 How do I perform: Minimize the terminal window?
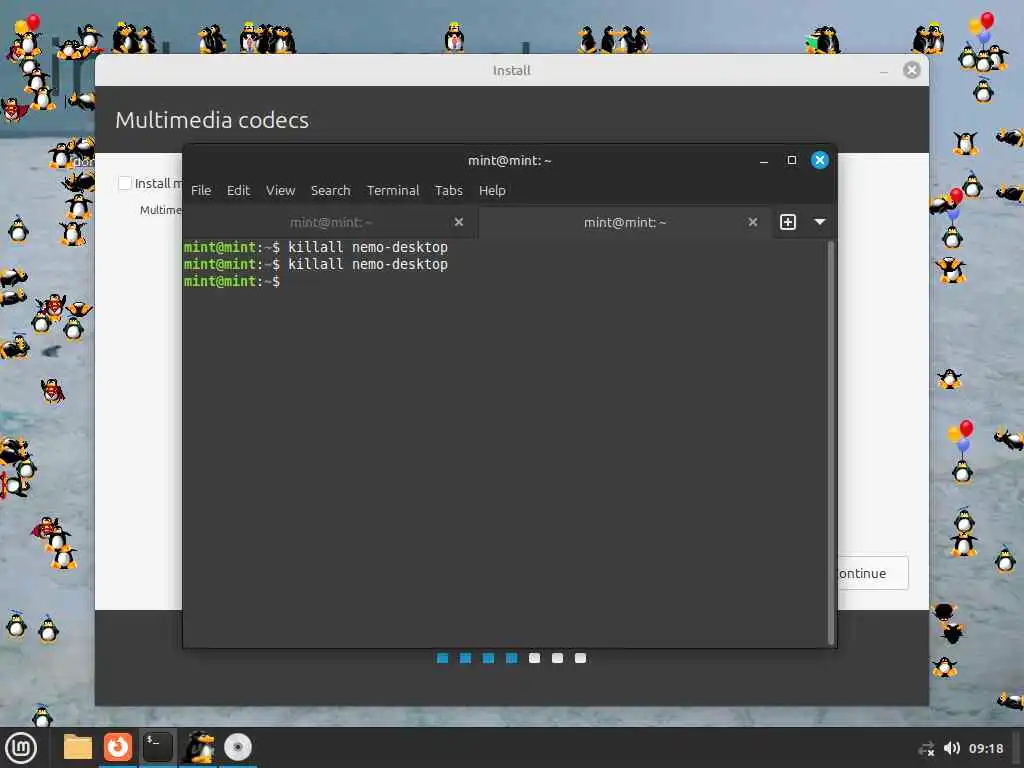click(x=763, y=161)
